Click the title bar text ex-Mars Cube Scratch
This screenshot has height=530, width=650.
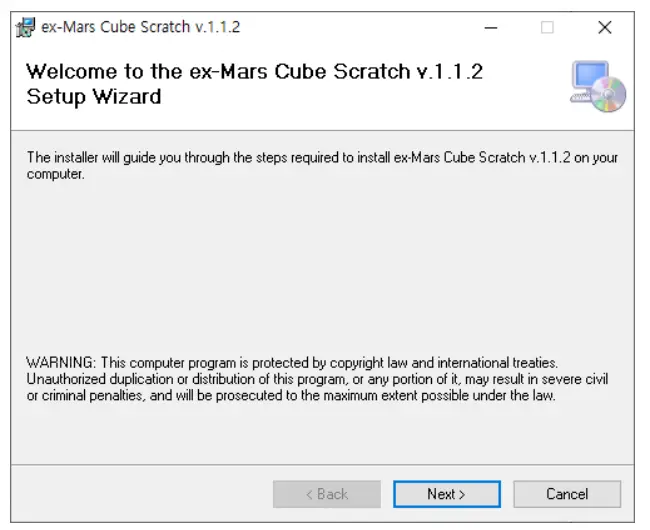tap(140, 27)
